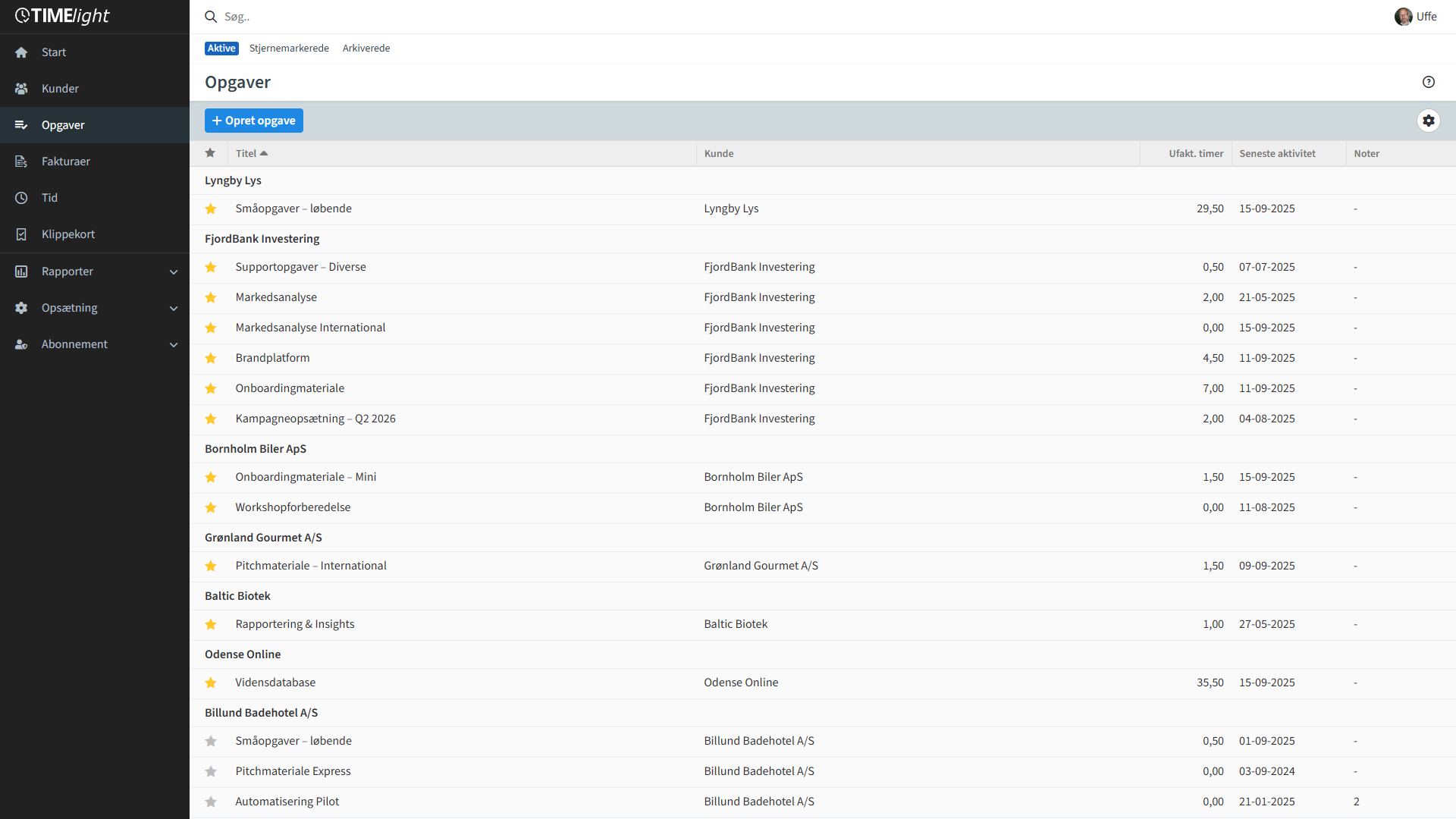Go to Start home icon

21,52
